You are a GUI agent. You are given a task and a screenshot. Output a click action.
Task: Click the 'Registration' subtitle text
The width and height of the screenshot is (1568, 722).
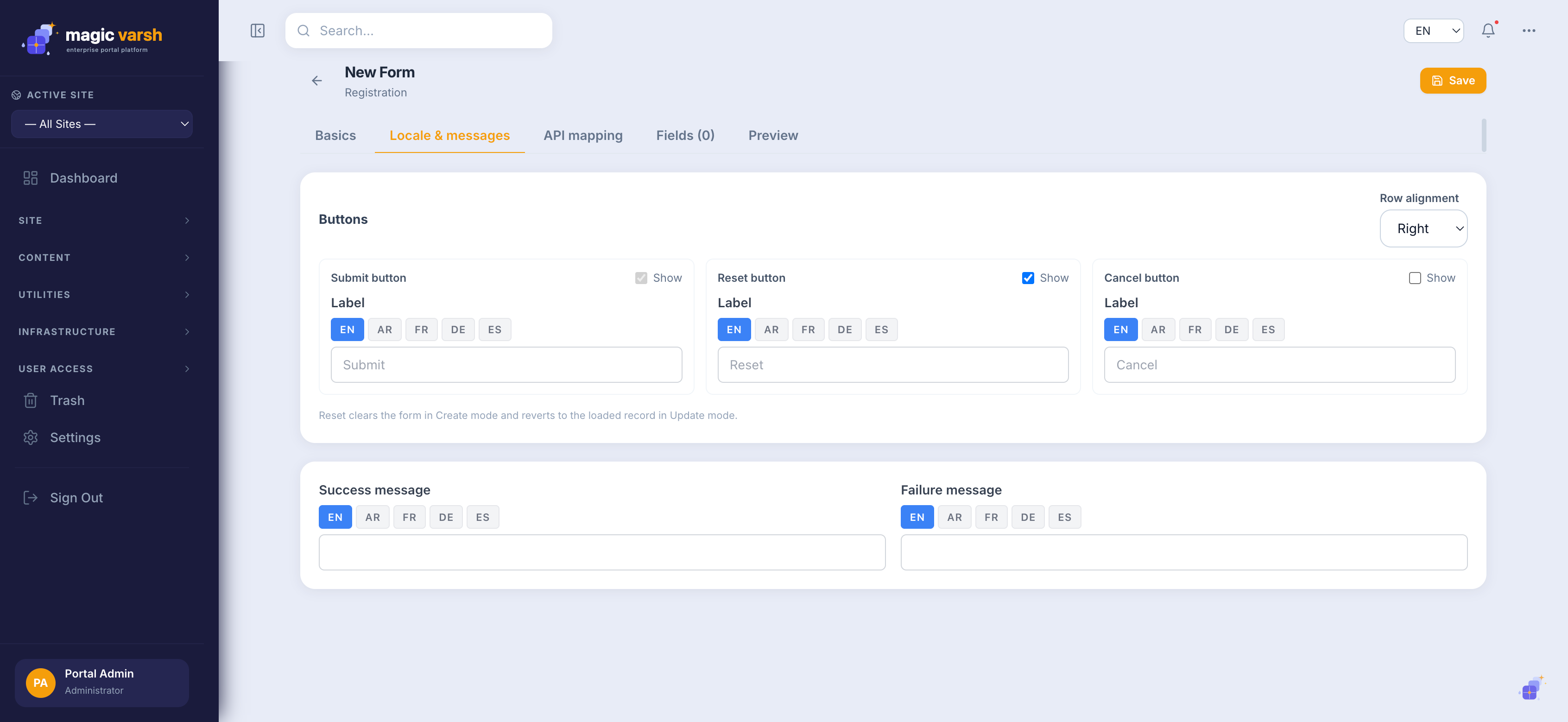(376, 93)
